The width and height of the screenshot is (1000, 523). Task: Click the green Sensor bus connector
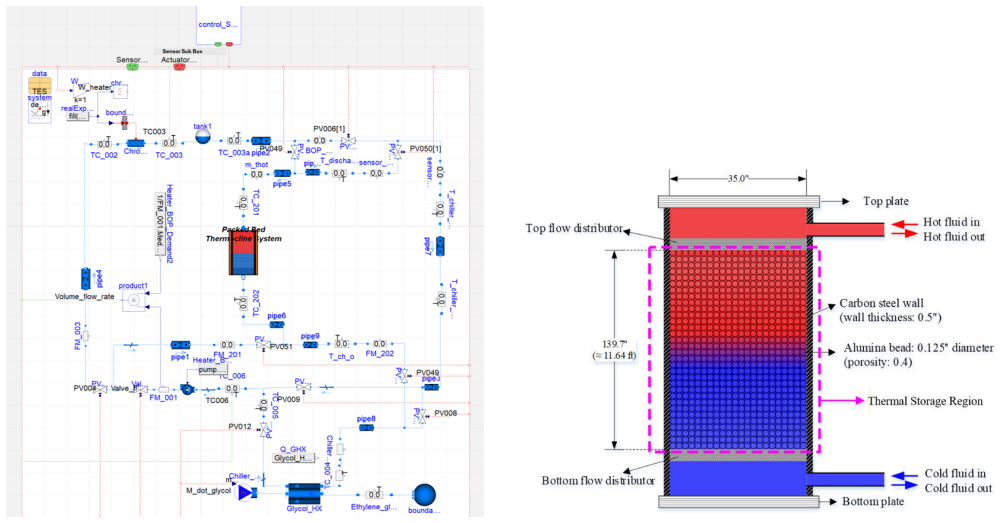pos(132,67)
